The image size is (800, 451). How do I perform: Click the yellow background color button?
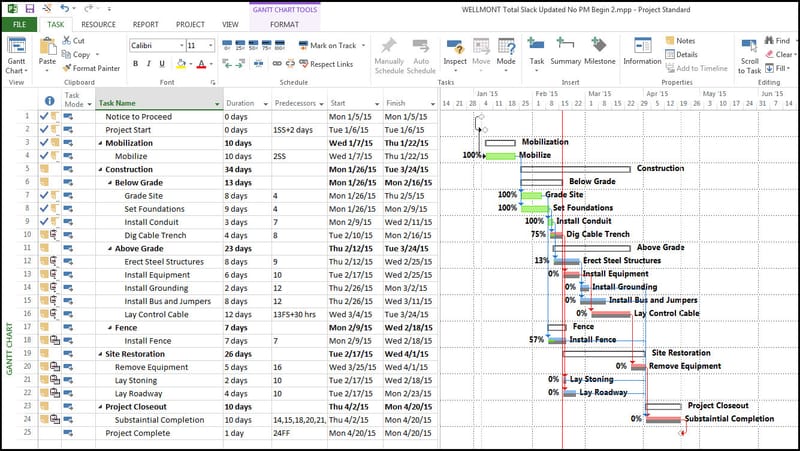[x=183, y=64]
